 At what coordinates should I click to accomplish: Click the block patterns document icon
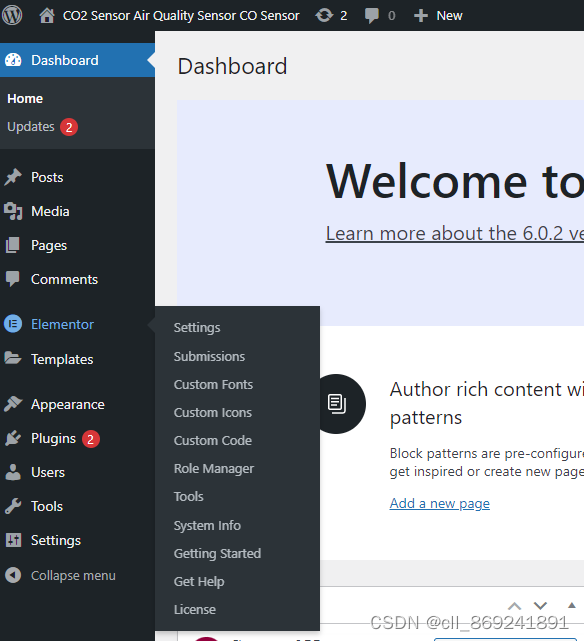click(x=337, y=404)
